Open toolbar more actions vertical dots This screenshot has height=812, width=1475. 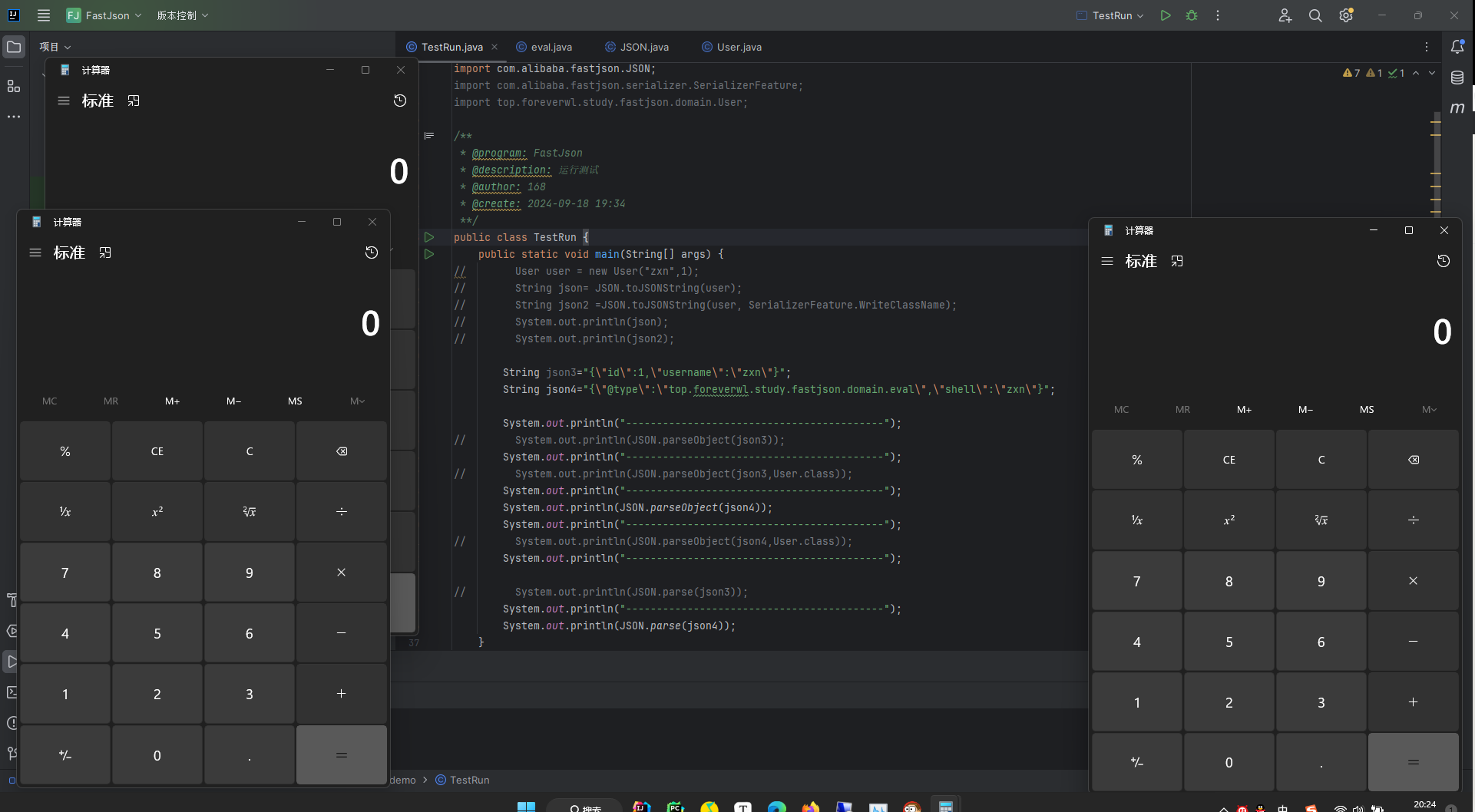tap(1218, 15)
